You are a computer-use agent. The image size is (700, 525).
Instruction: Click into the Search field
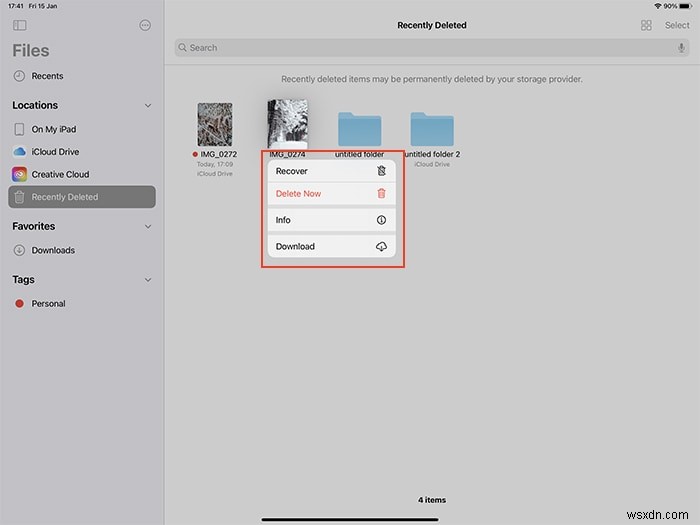pyautogui.click(x=432, y=48)
